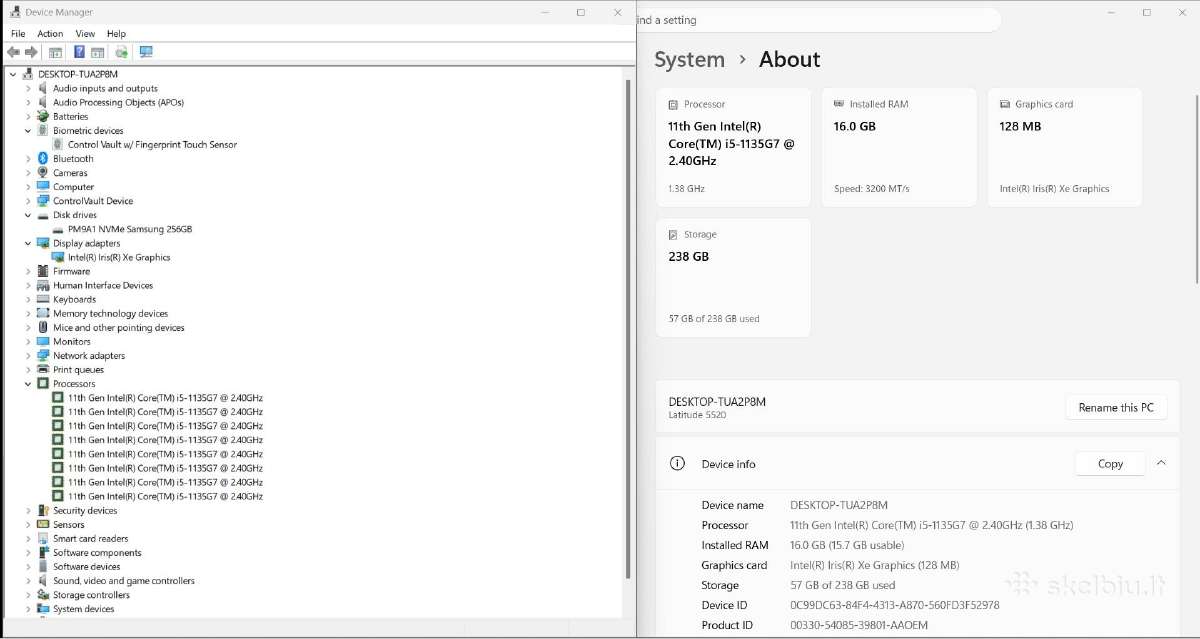
Task: Select PM9A1 NVMe Samsung 256GB drive
Action: (130, 229)
